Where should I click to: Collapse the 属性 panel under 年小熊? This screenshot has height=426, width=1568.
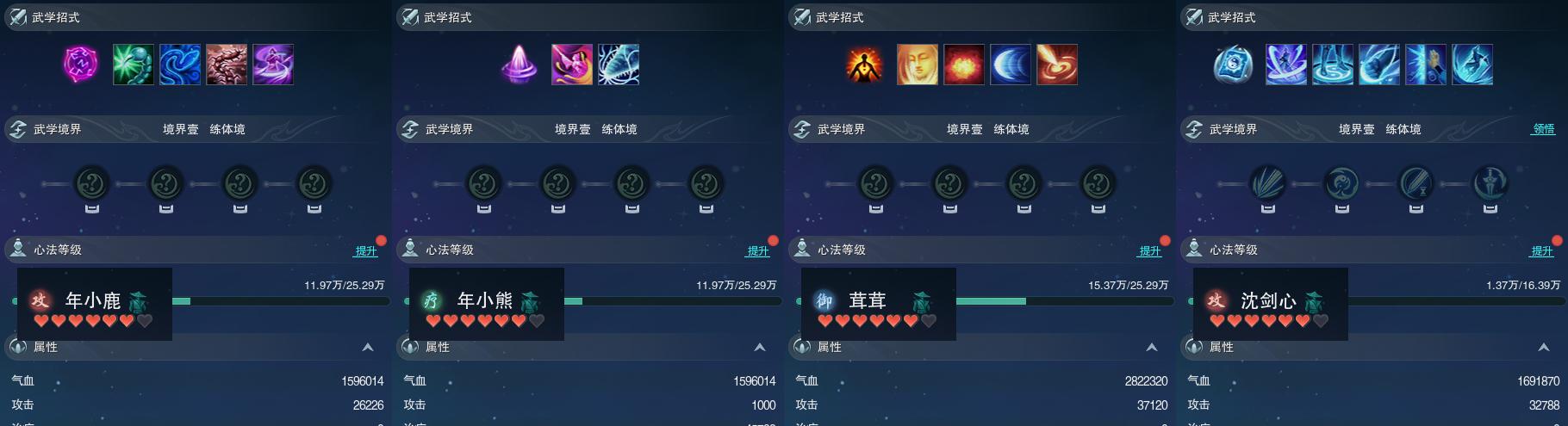760,347
